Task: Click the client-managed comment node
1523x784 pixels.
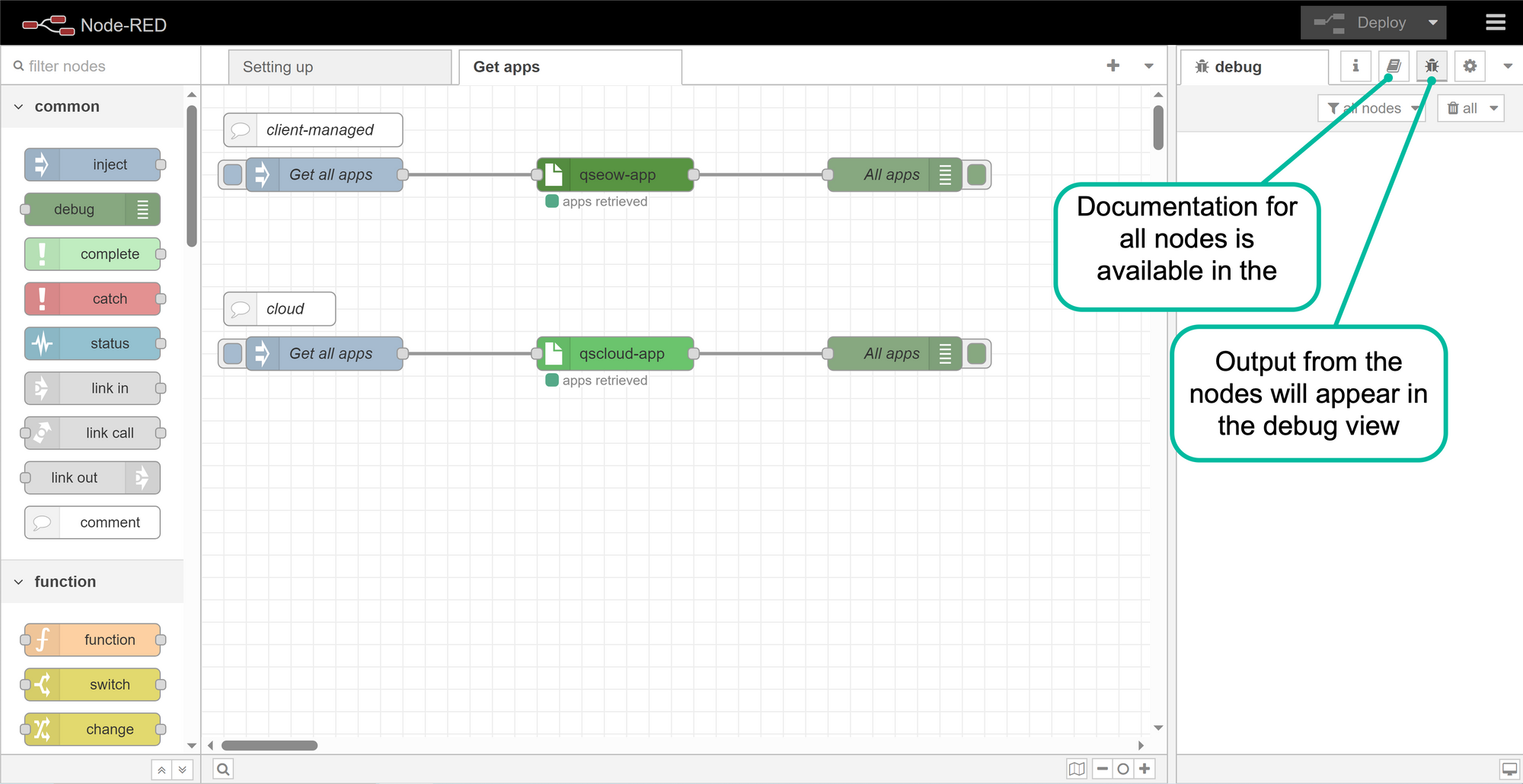Action: click(313, 130)
